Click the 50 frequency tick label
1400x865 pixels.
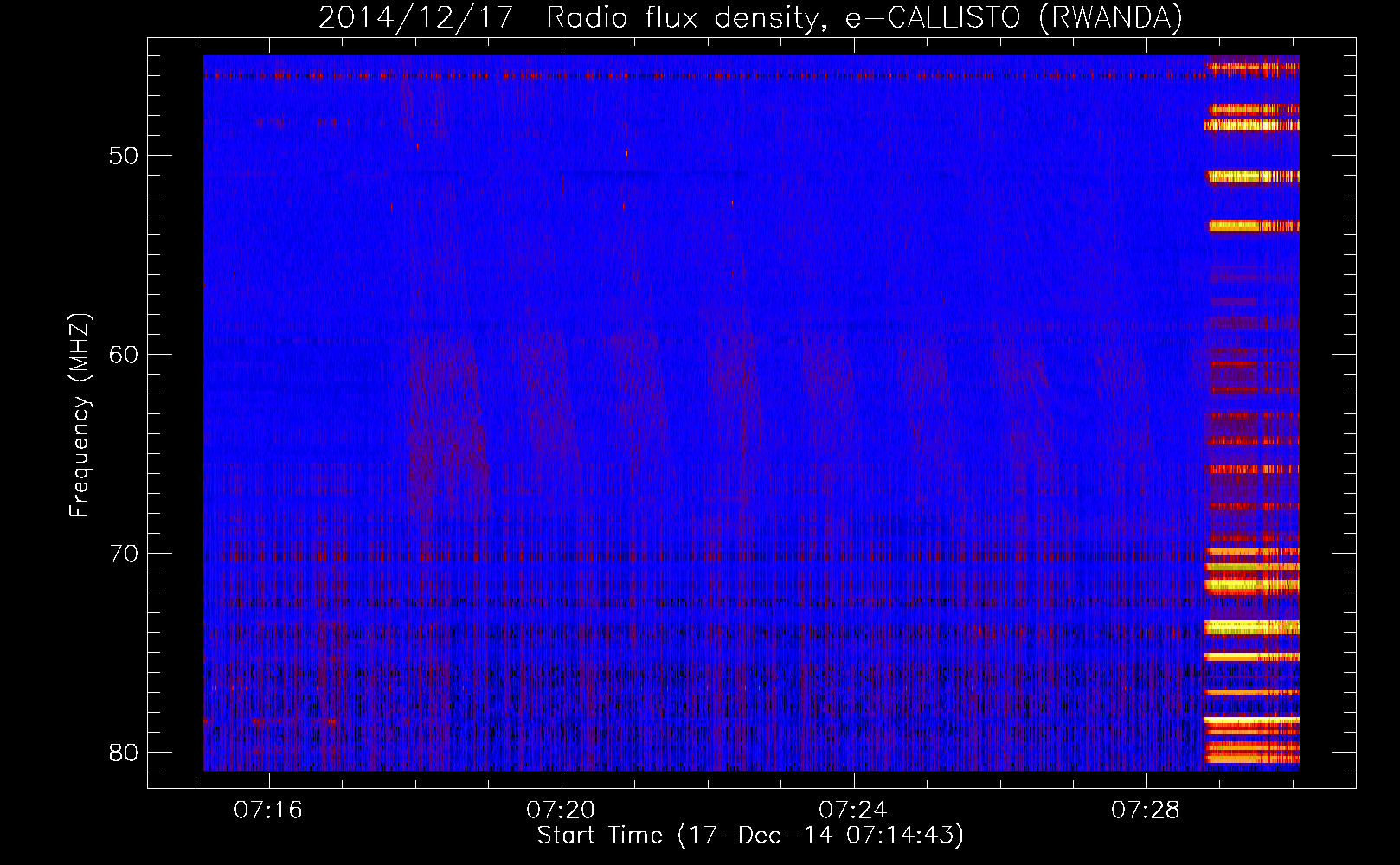click(124, 156)
